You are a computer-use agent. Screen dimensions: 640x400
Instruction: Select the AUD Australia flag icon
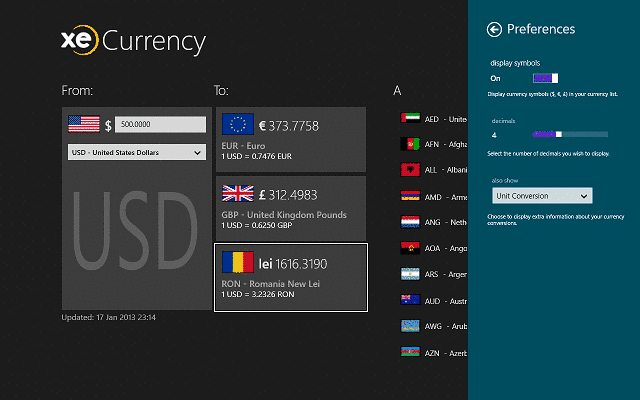[x=410, y=300]
